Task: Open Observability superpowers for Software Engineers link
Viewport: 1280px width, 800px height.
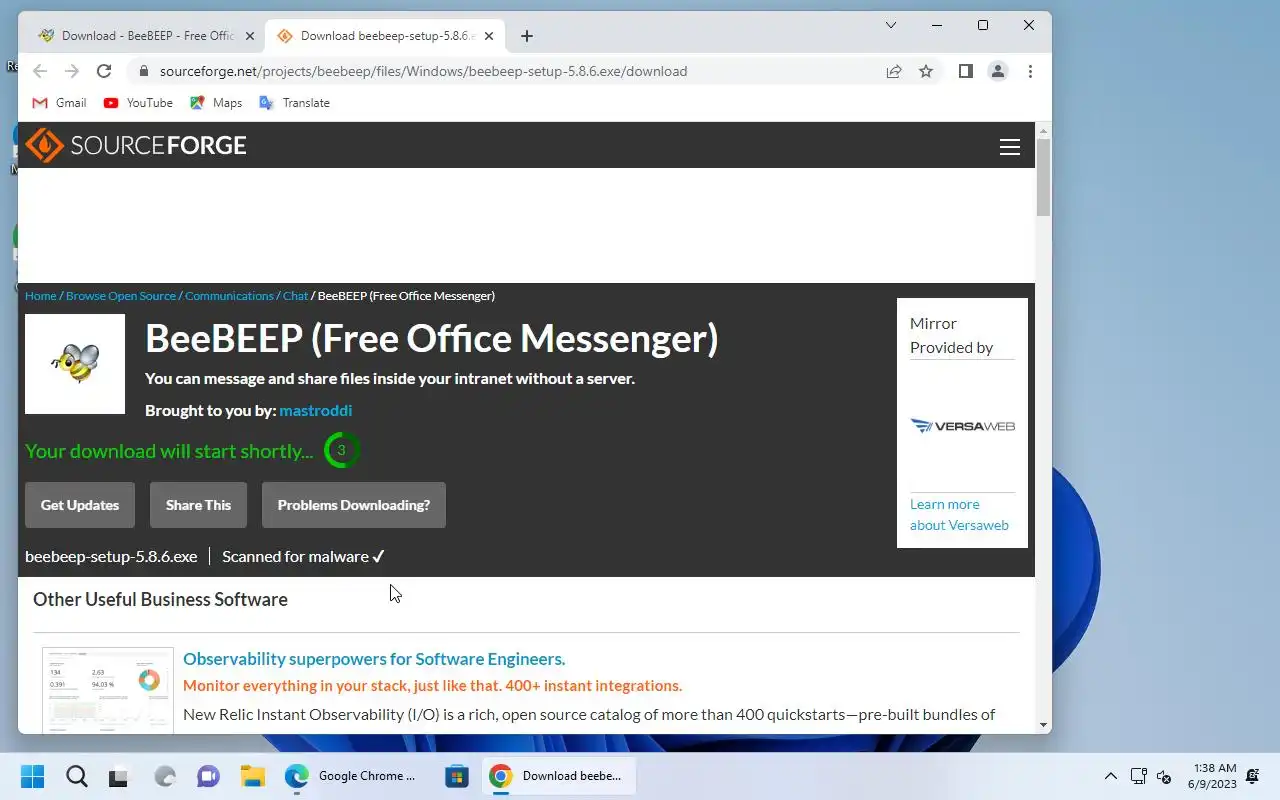Action: [374, 659]
